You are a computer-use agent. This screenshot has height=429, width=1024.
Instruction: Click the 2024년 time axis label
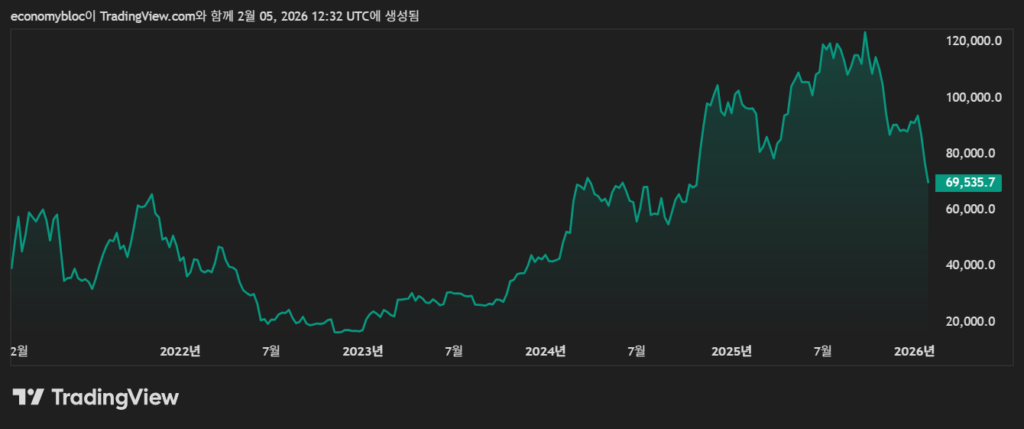click(x=546, y=351)
